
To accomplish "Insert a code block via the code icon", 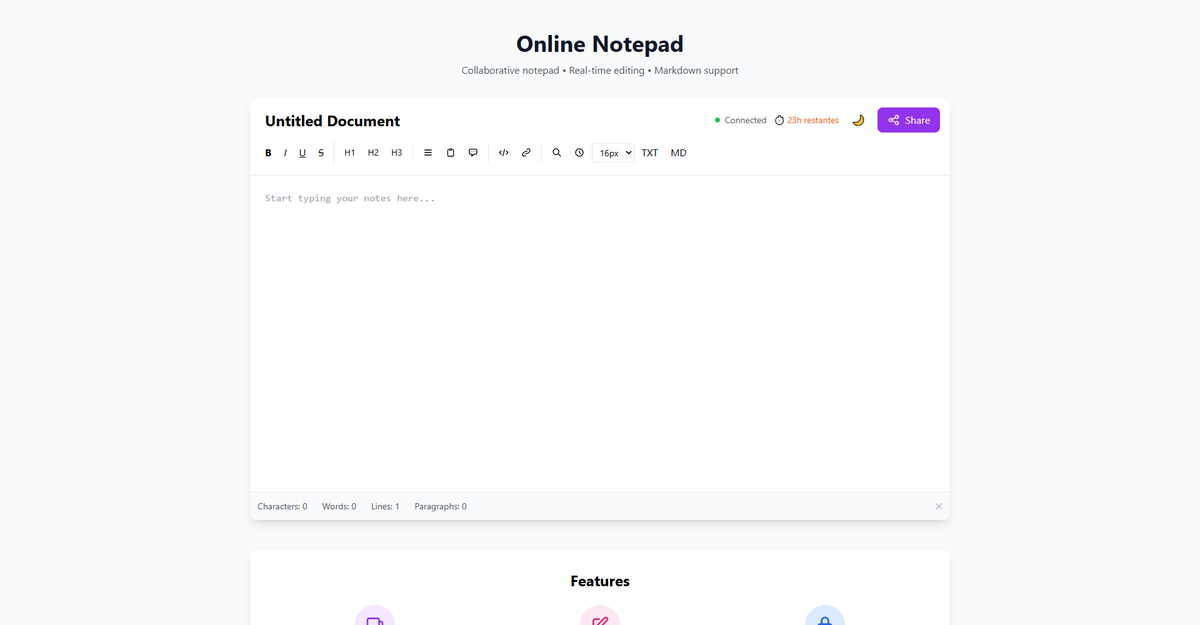I will (x=503, y=153).
